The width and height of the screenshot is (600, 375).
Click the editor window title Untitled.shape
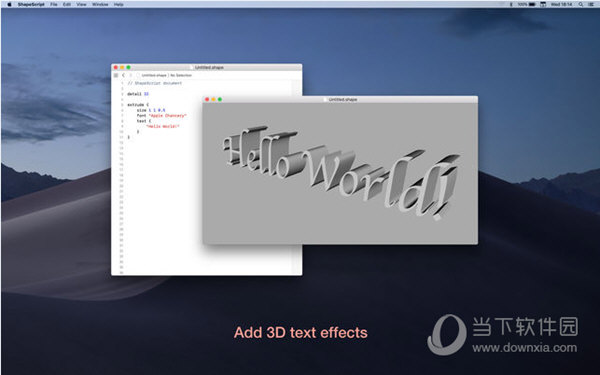[209, 67]
